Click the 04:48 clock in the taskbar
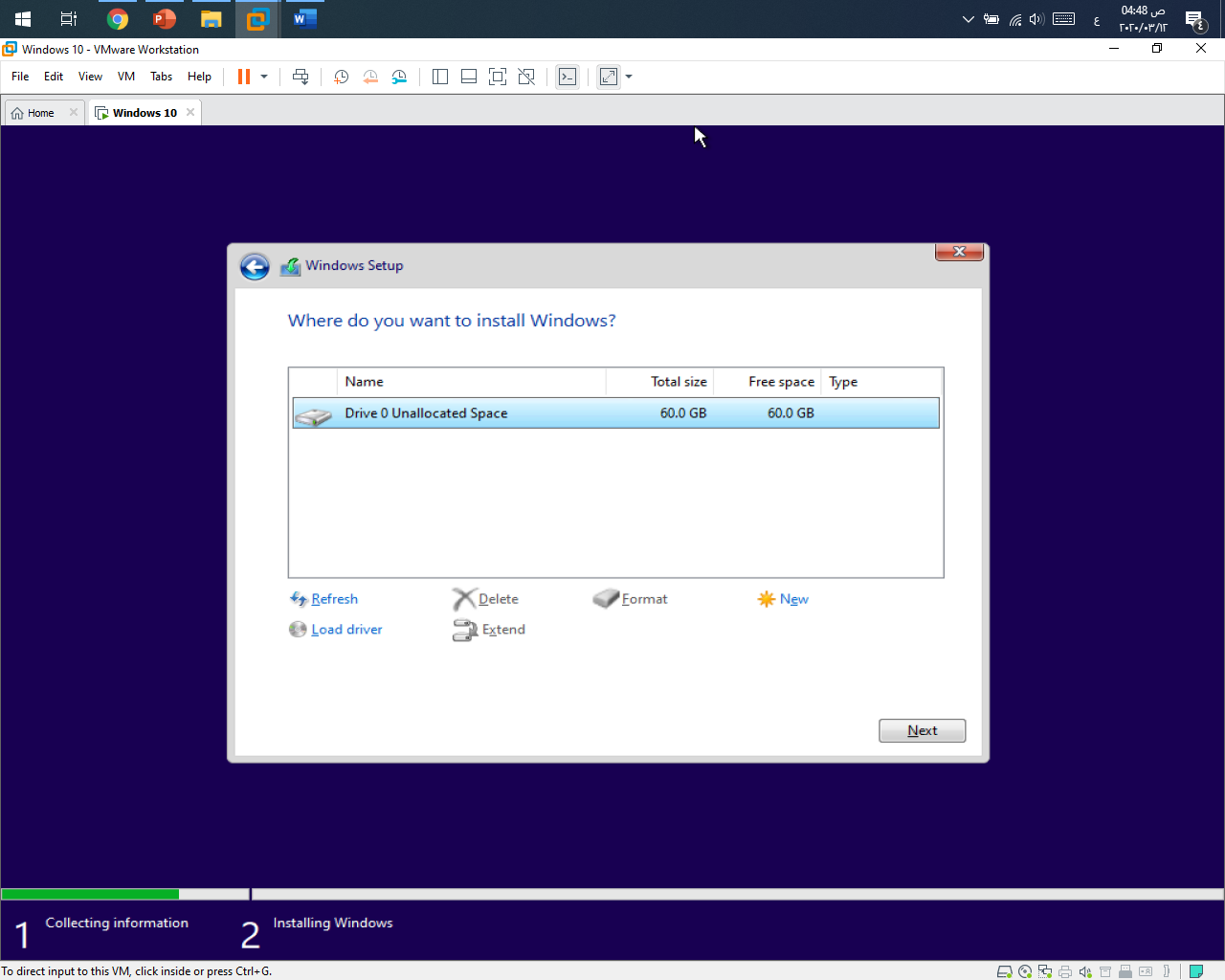The image size is (1225, 980). (1144, 19)
